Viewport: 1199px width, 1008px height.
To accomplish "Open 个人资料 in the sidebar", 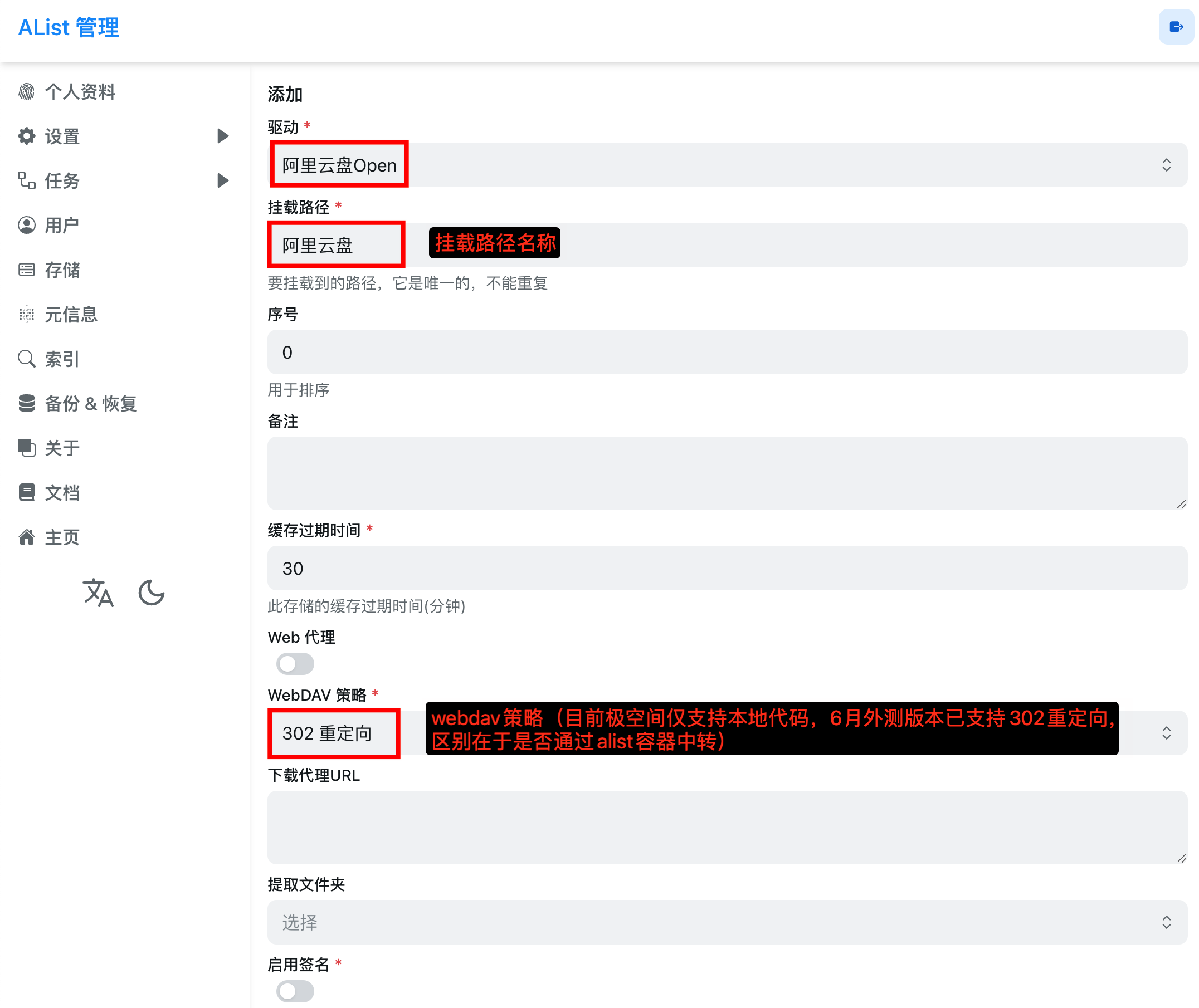I will pyautogui.click(x=80, y=91).
